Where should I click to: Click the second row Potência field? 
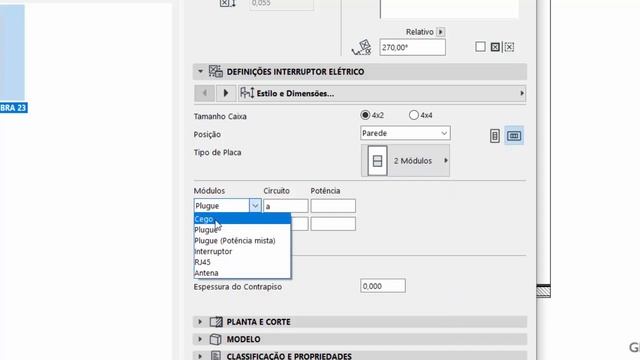click(333, 224)
